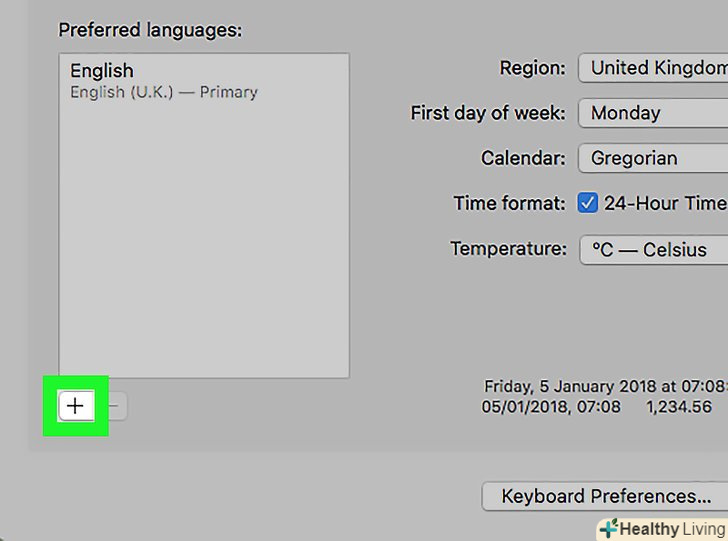Click the 1,234.56 number format sample
Screen dimensions: 728x541
[679, 407]
